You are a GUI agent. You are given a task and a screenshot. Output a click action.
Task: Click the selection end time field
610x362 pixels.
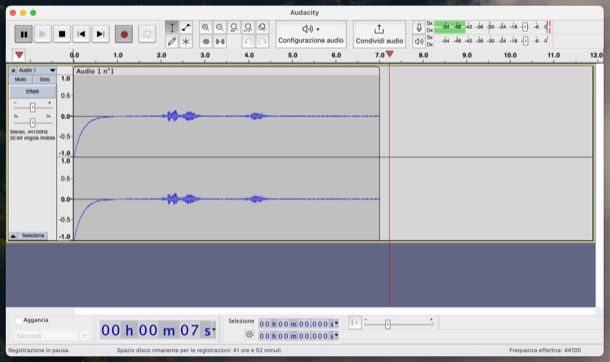(296, 336)
